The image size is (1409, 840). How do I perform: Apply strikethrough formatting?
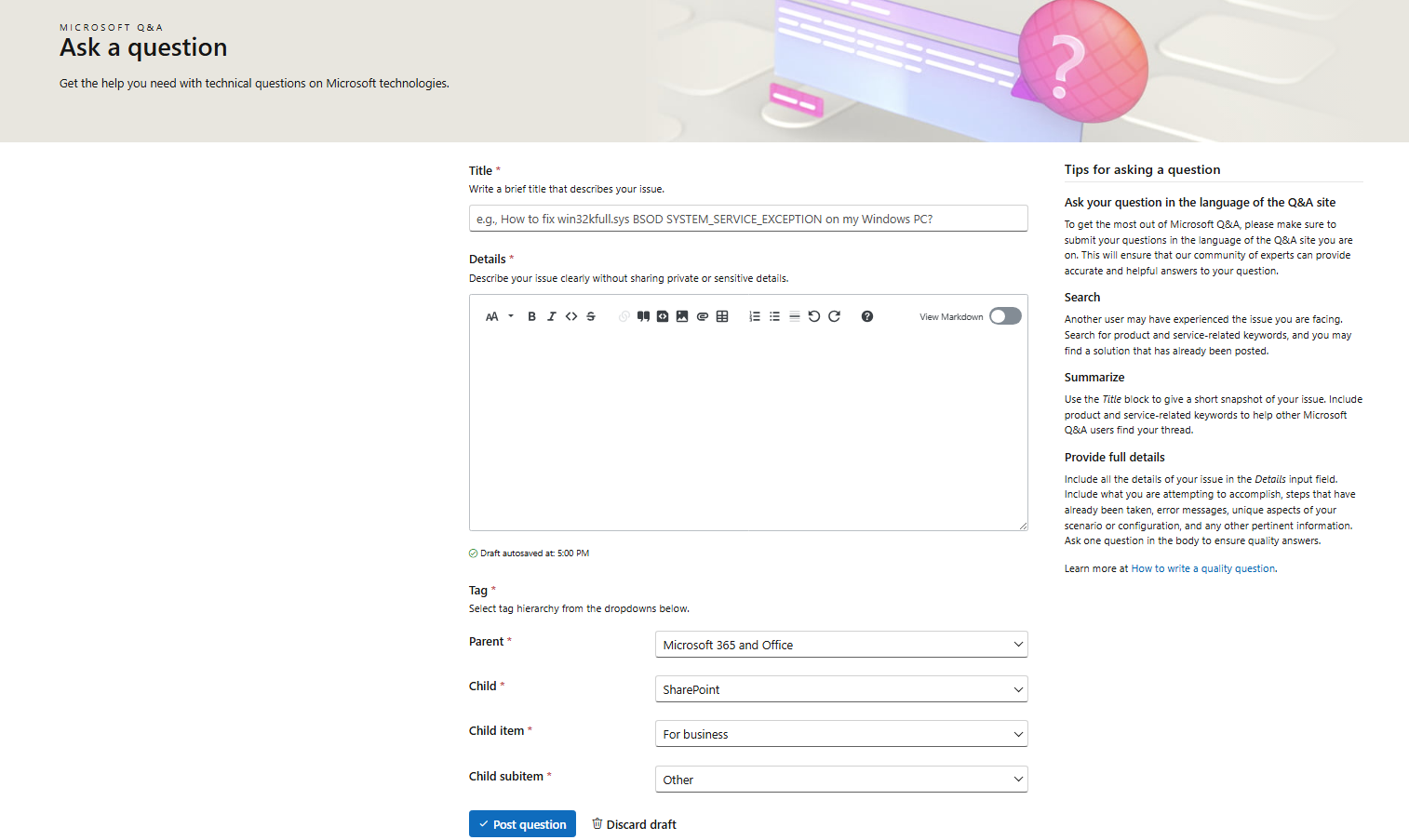591,316
